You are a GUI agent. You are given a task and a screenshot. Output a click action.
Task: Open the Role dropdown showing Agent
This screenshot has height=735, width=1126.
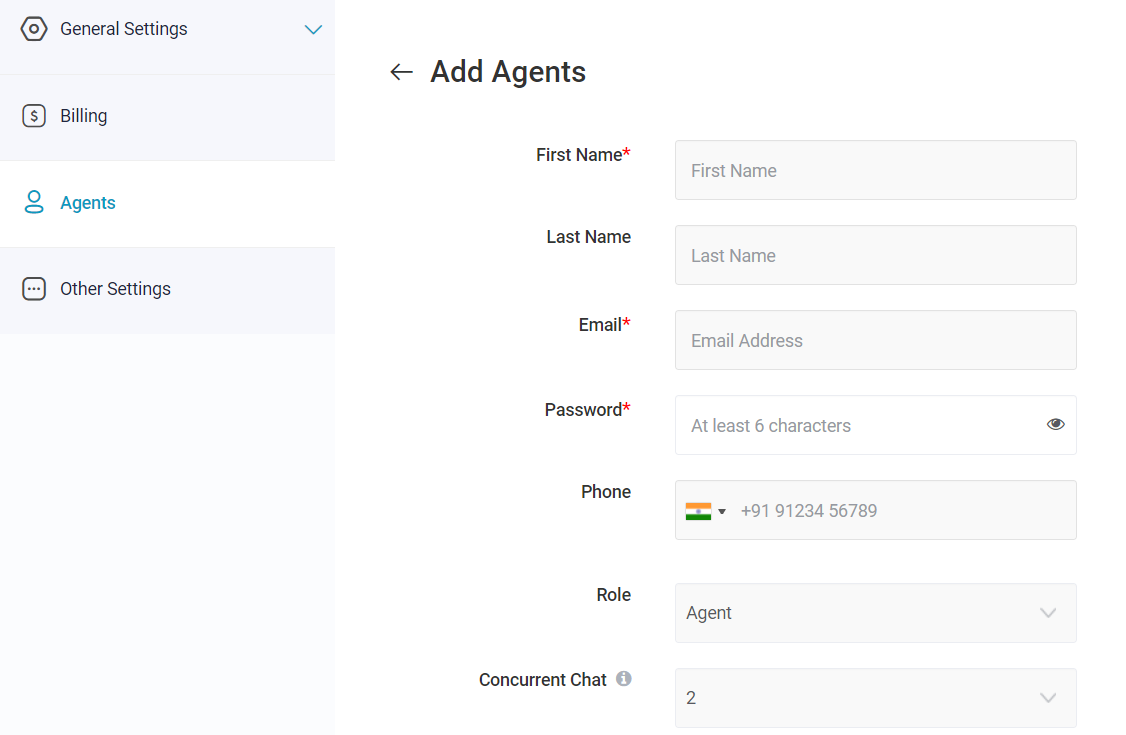point(875,613)
